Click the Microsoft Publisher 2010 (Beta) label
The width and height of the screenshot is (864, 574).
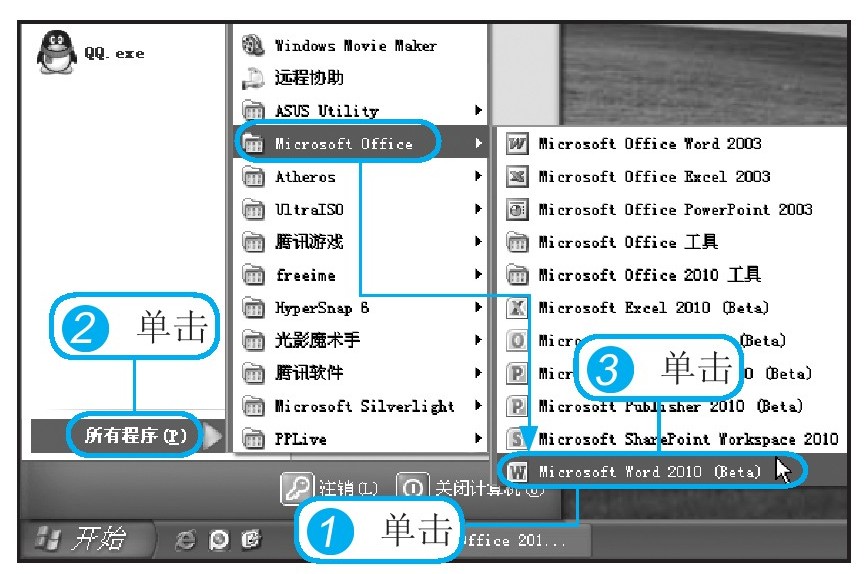click(x=670, y=407)
